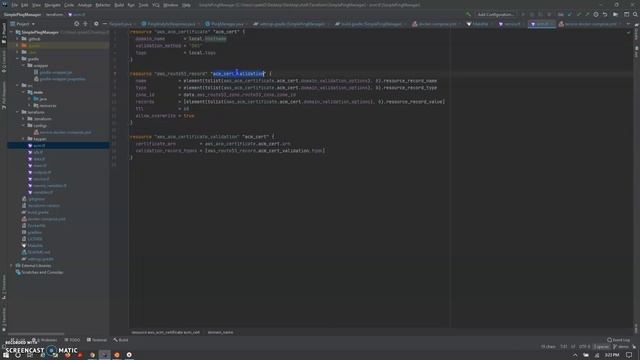
Task: Switch to the build.gradle editor tab
Action: [x=371, y=24]
